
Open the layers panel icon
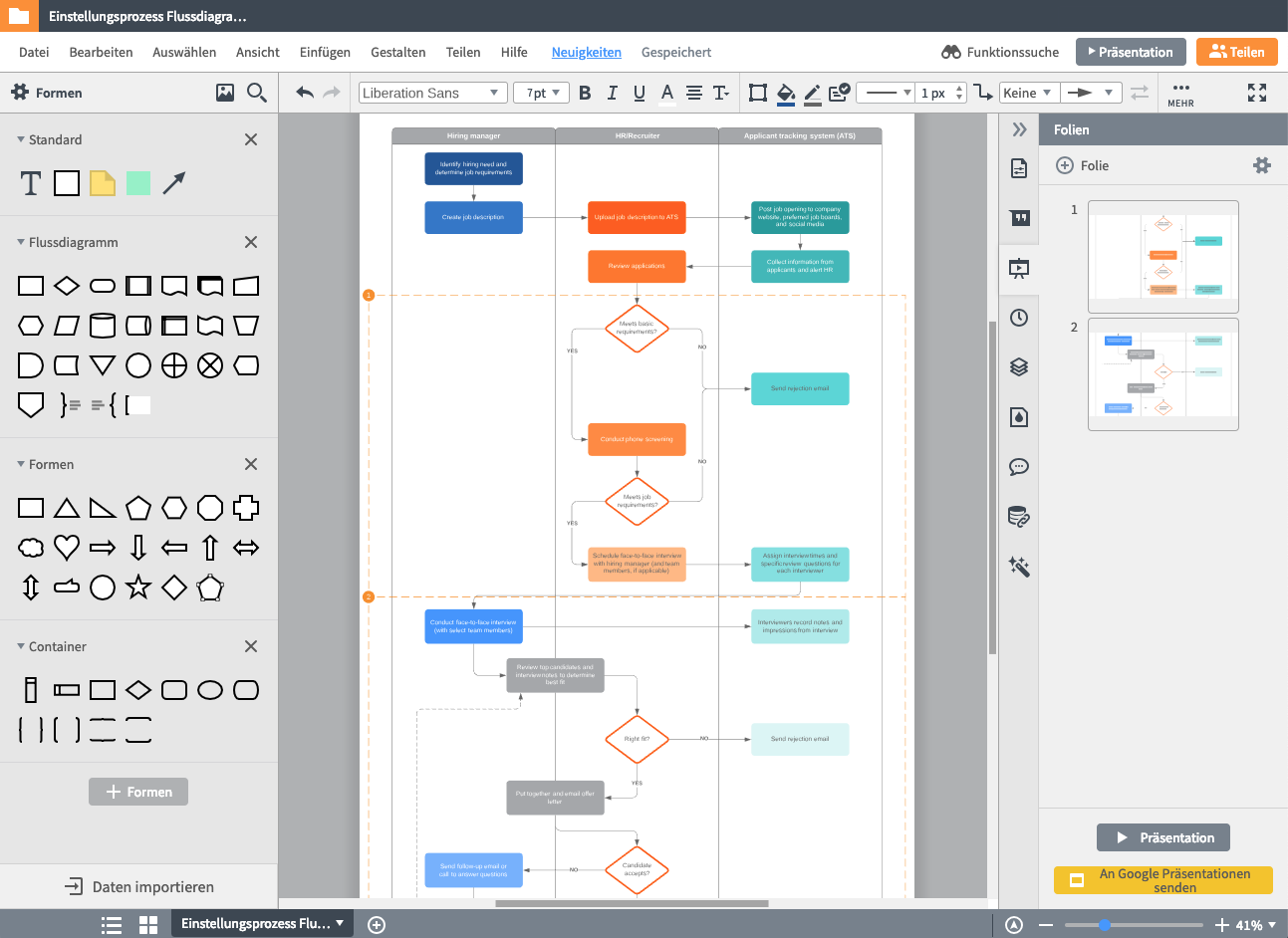pyautogui.click(x=1019, y=367)
